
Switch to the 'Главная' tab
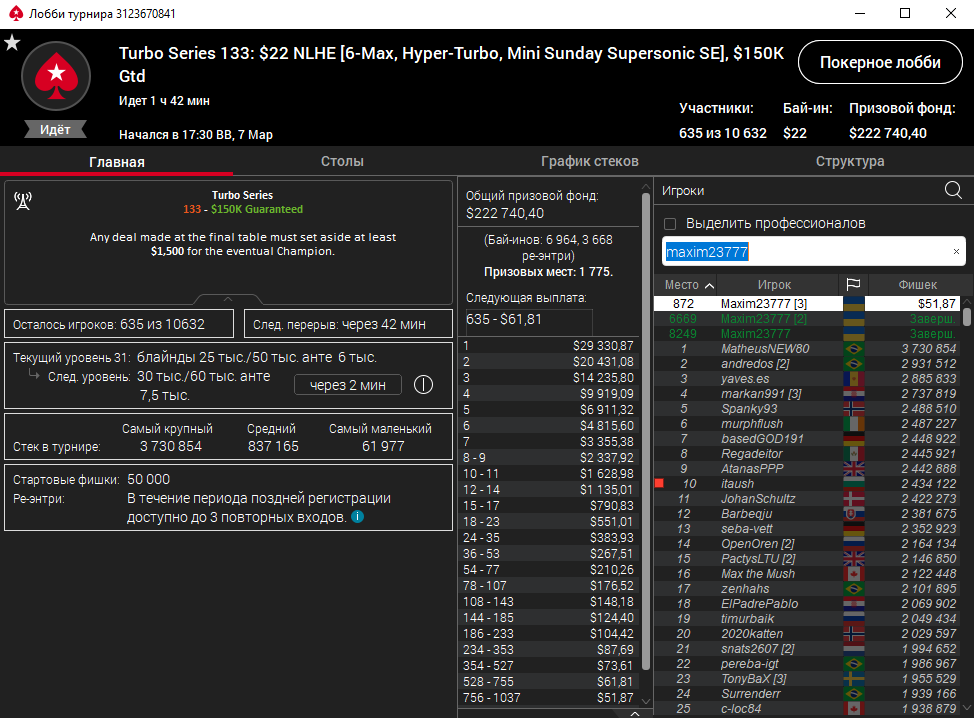[117, 161]
